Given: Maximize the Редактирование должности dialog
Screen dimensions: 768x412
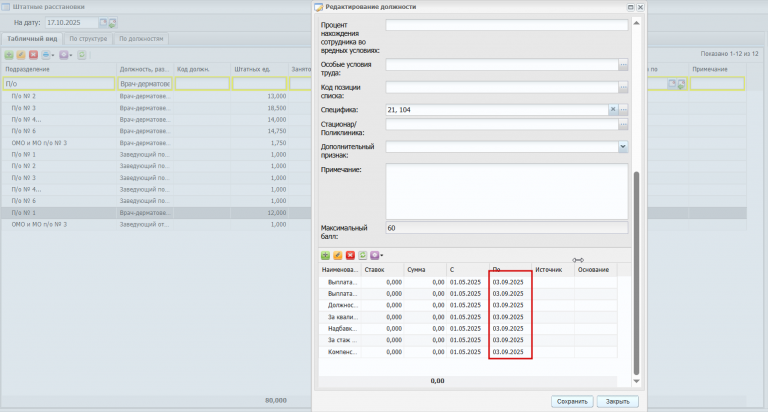Looking at the screenshot, I should (630, 7).
